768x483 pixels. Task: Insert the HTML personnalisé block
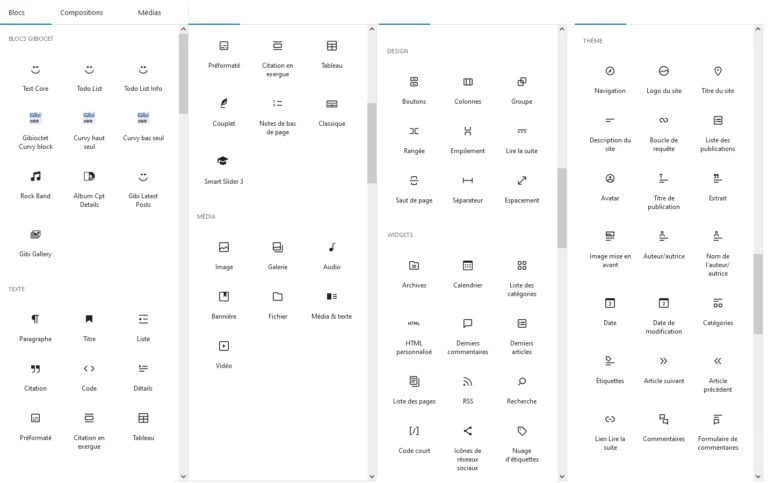[414, 337]
